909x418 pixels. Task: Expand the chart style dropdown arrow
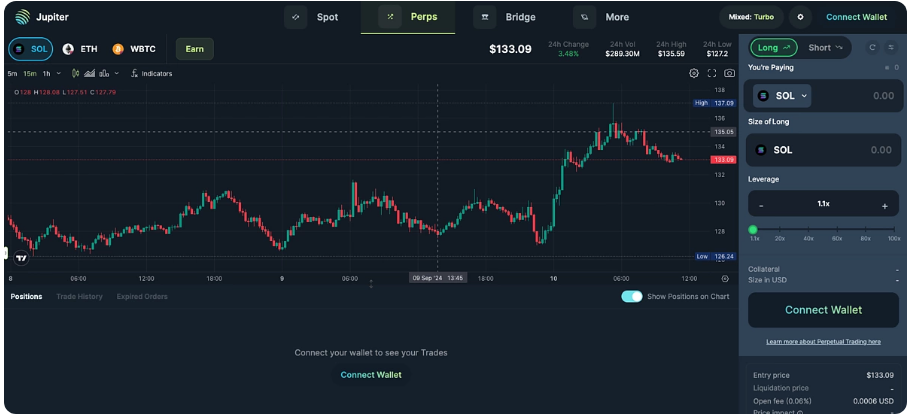coord(117,74)
